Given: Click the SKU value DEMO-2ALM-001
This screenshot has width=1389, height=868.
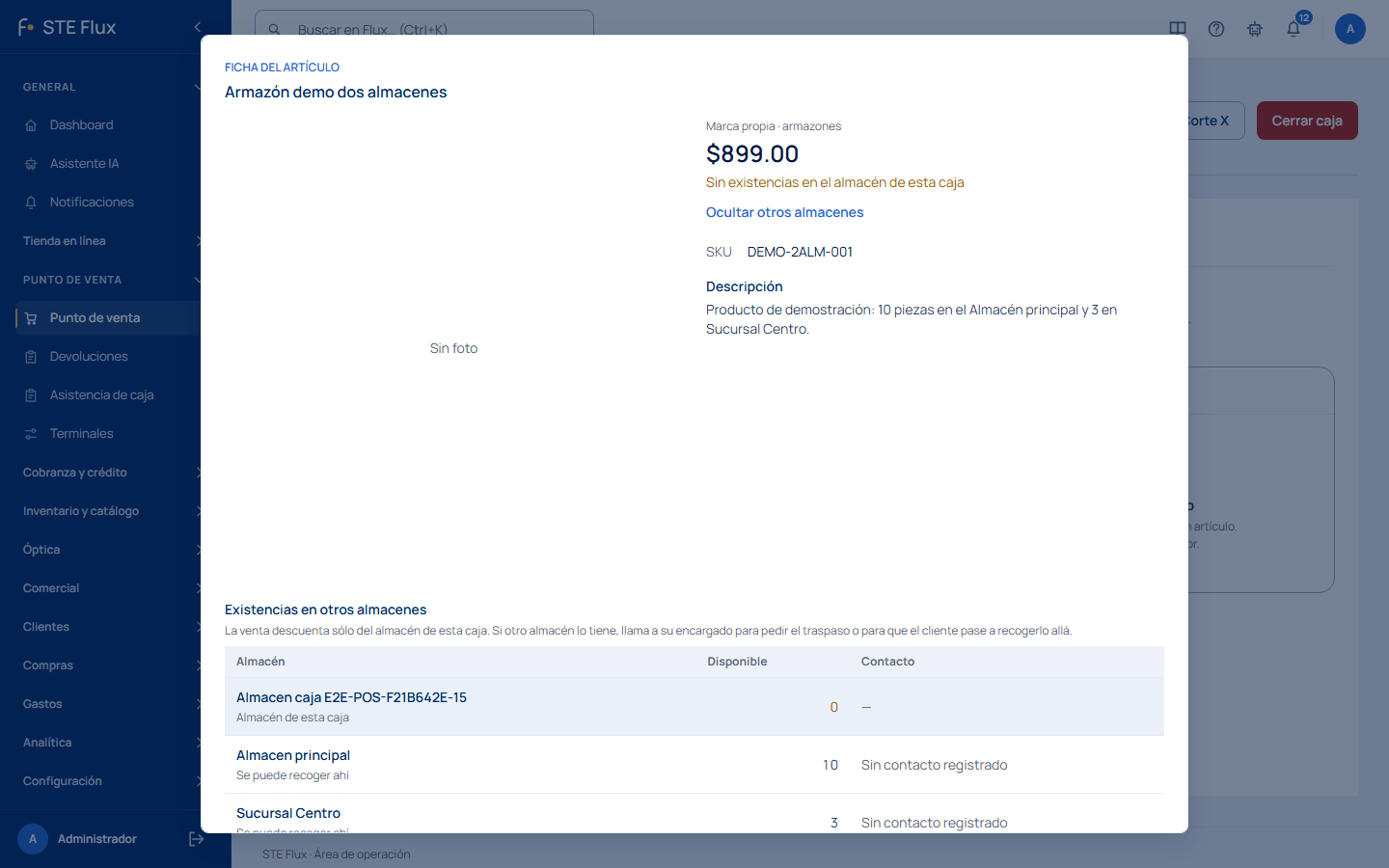Looking at the screenshot, I should pyautogui.click(x=800, y=252).
